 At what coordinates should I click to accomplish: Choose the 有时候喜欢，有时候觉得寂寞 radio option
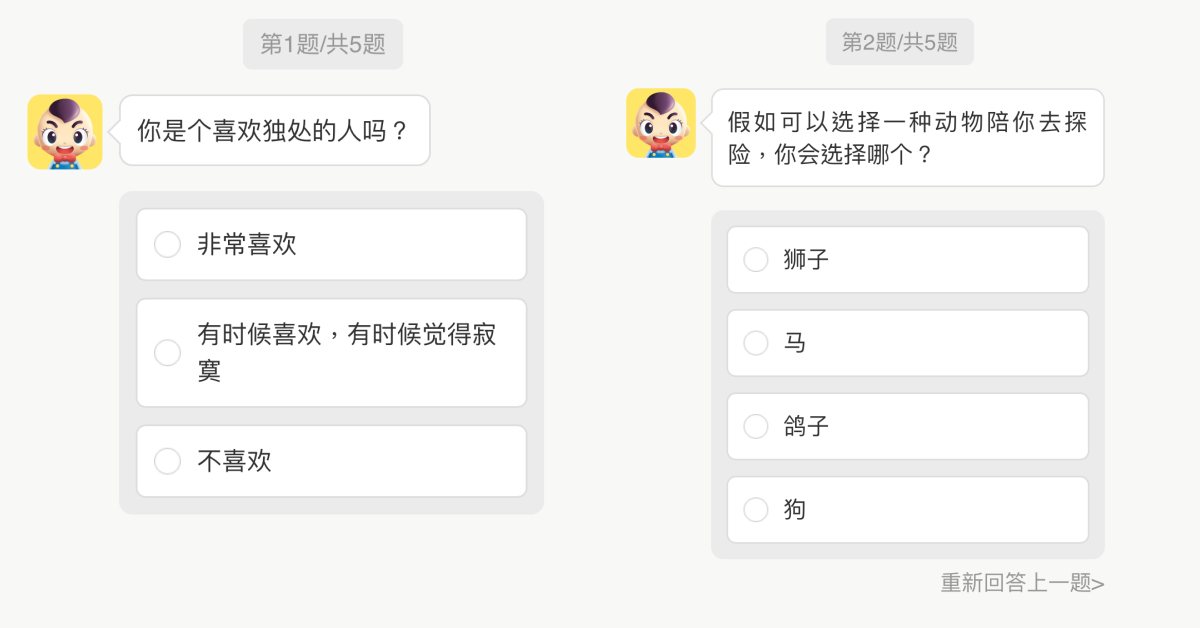[x=167, y=353]
